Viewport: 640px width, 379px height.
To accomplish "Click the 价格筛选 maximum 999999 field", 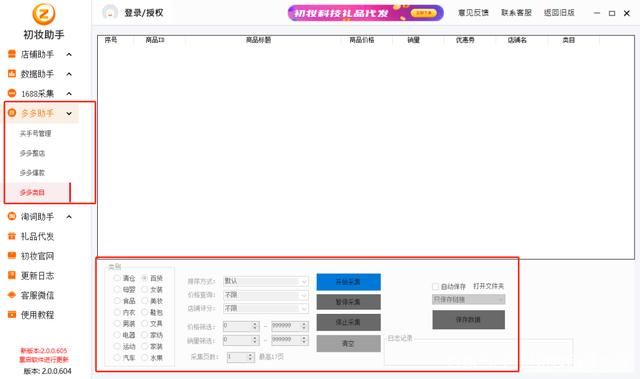I will (x=290, y=326).
